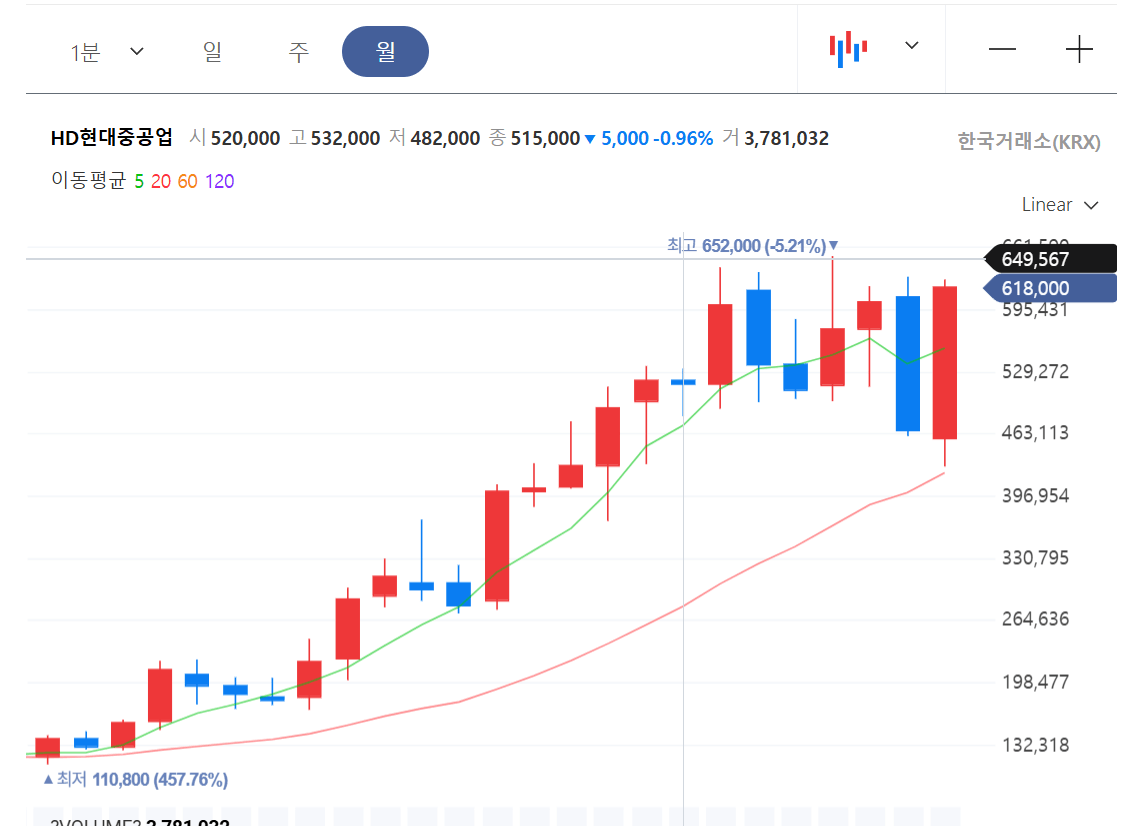Click the high price 532,000 value
1123x826 pixels.
tap(345, 138)
